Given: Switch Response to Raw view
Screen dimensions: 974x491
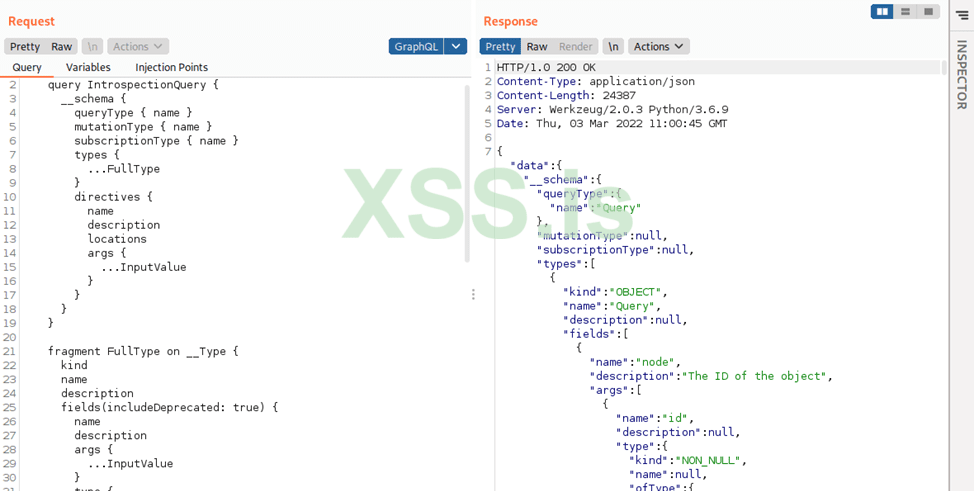Looking at the screenshot, I should [537, 47].
